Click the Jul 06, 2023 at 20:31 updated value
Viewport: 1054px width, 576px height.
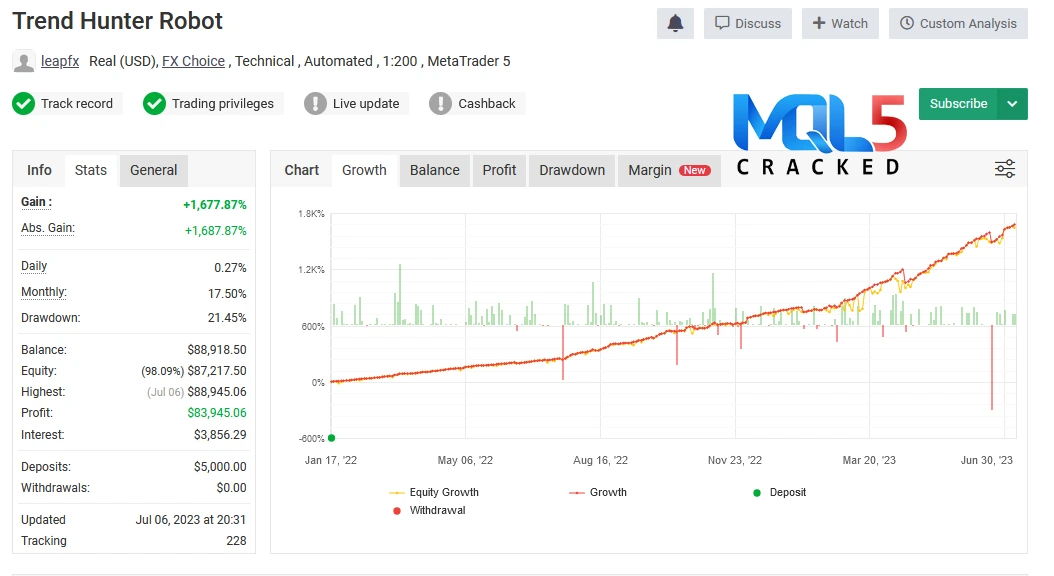[x=191, y=520]
